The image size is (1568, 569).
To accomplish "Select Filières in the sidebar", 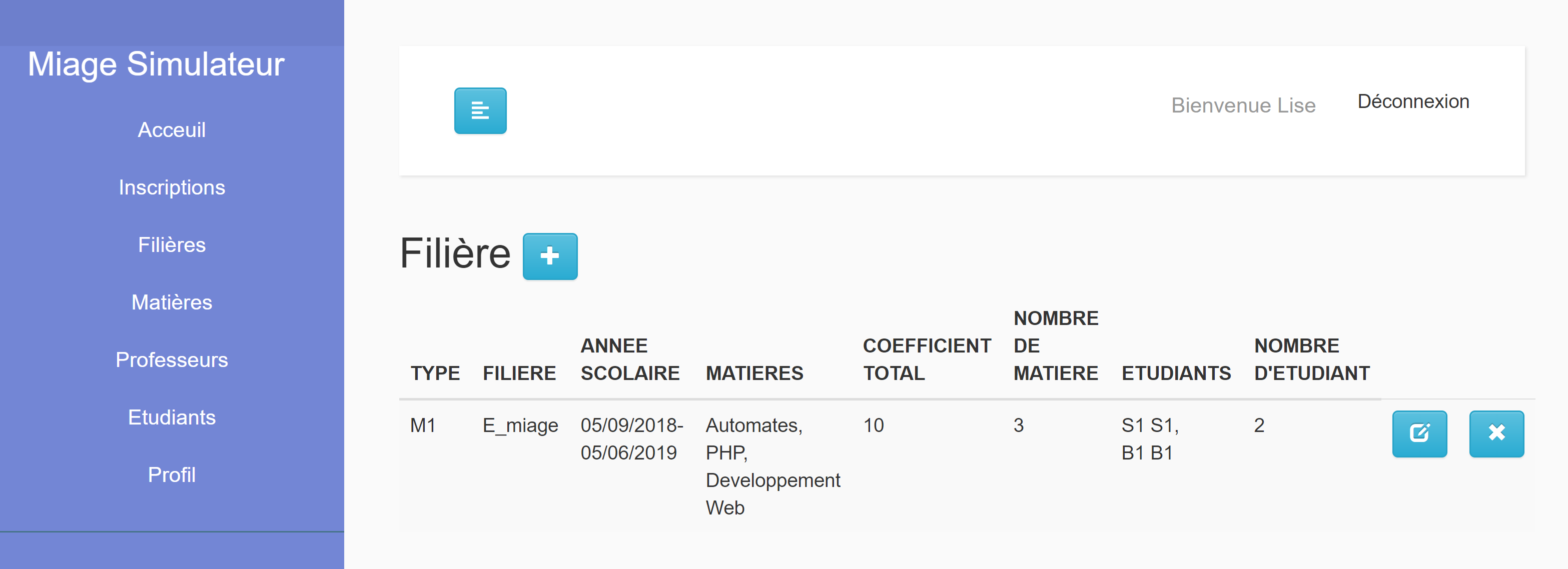I will tap(172, 244).
